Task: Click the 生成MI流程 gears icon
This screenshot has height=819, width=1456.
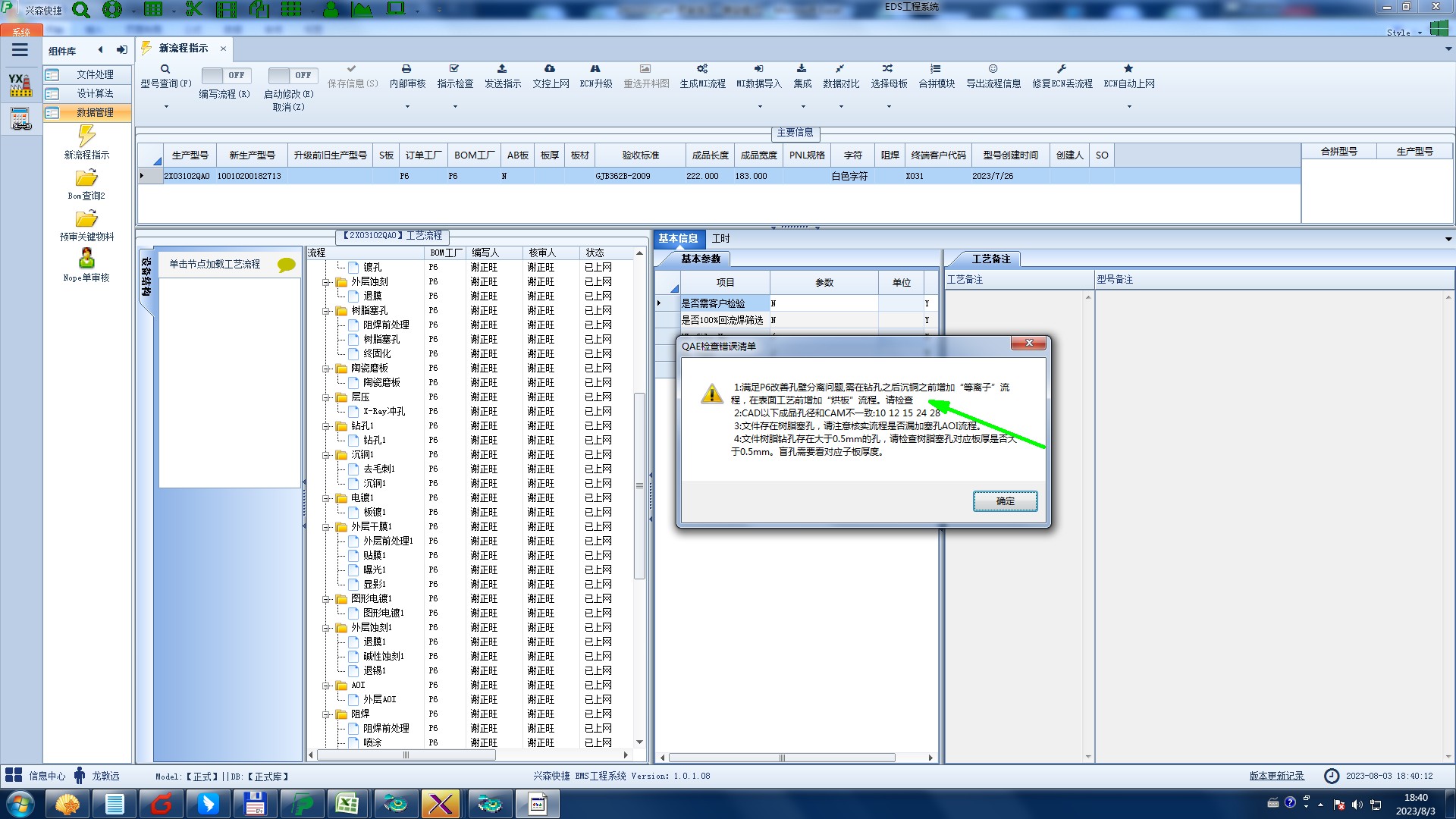Action: click(702, 69)
